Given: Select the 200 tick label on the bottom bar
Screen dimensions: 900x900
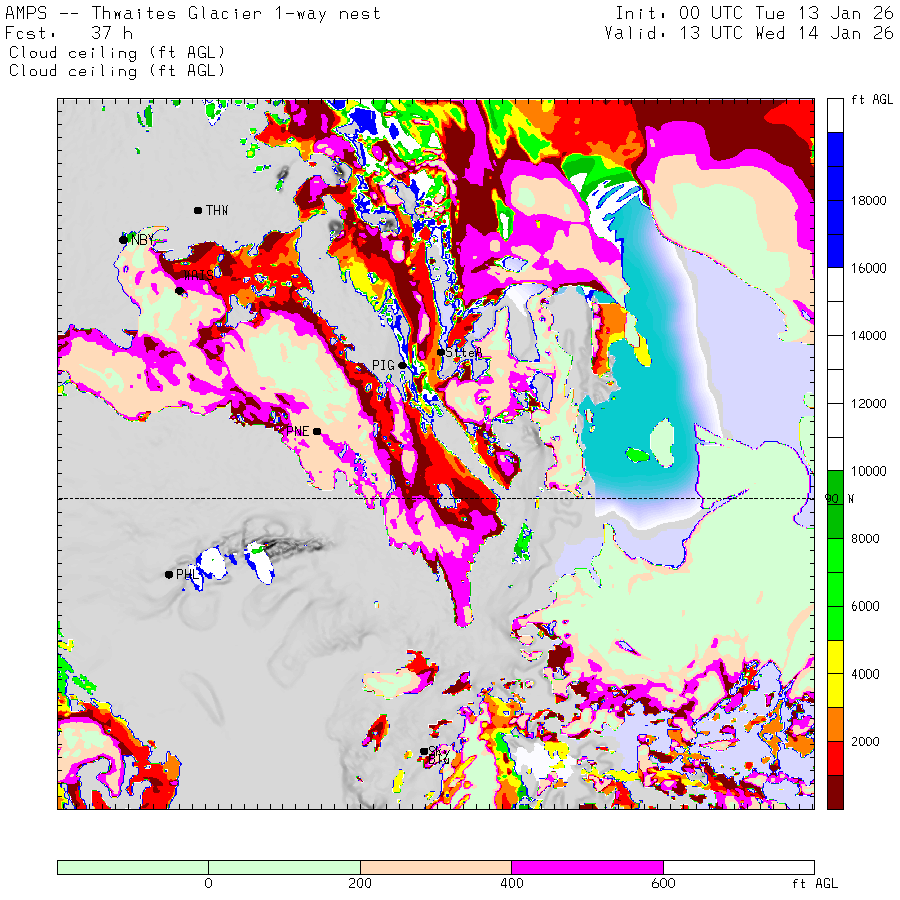Looking at the screenshot, I should [x=360, y=883].
